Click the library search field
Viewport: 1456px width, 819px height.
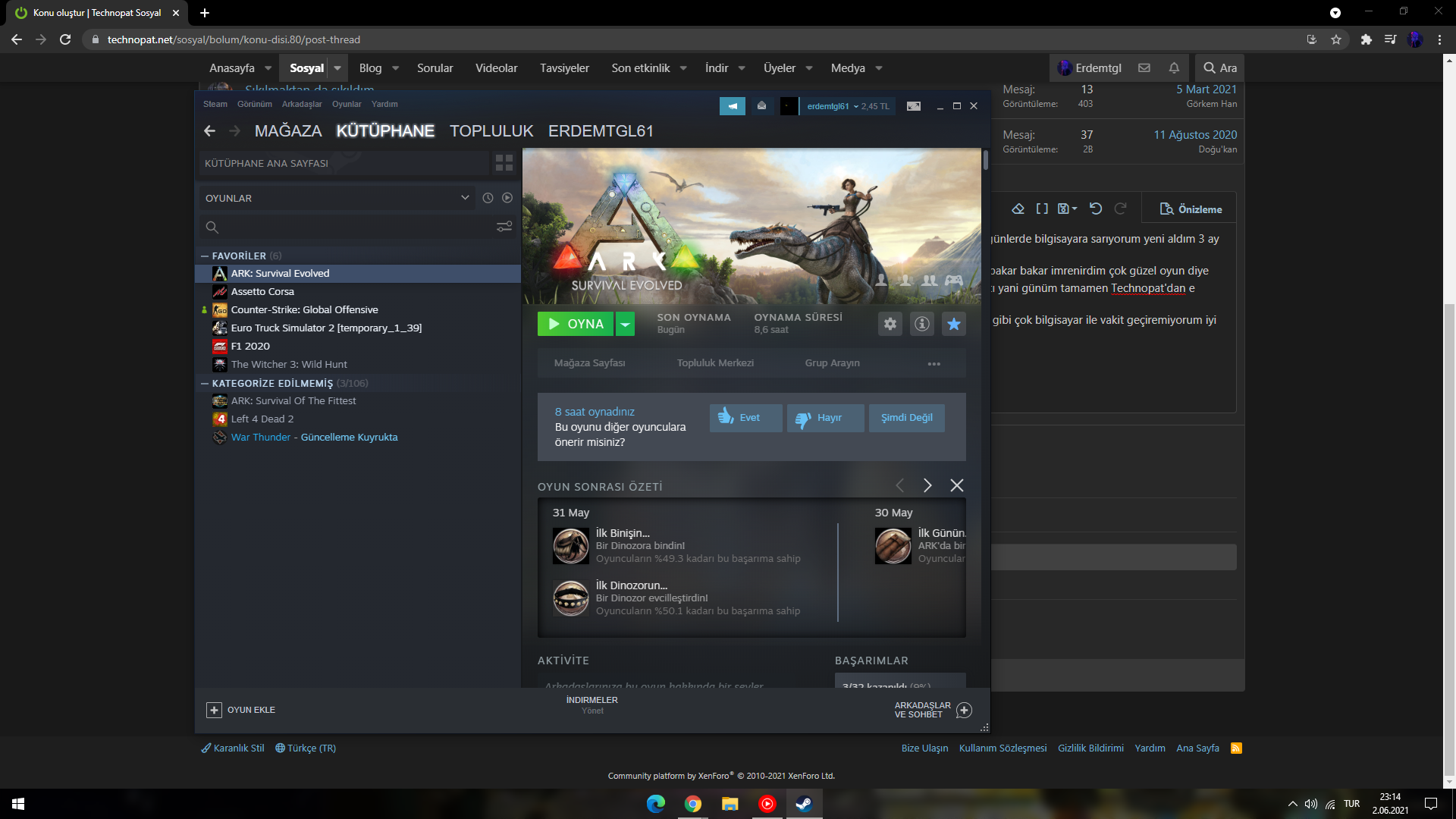[349, 227]
